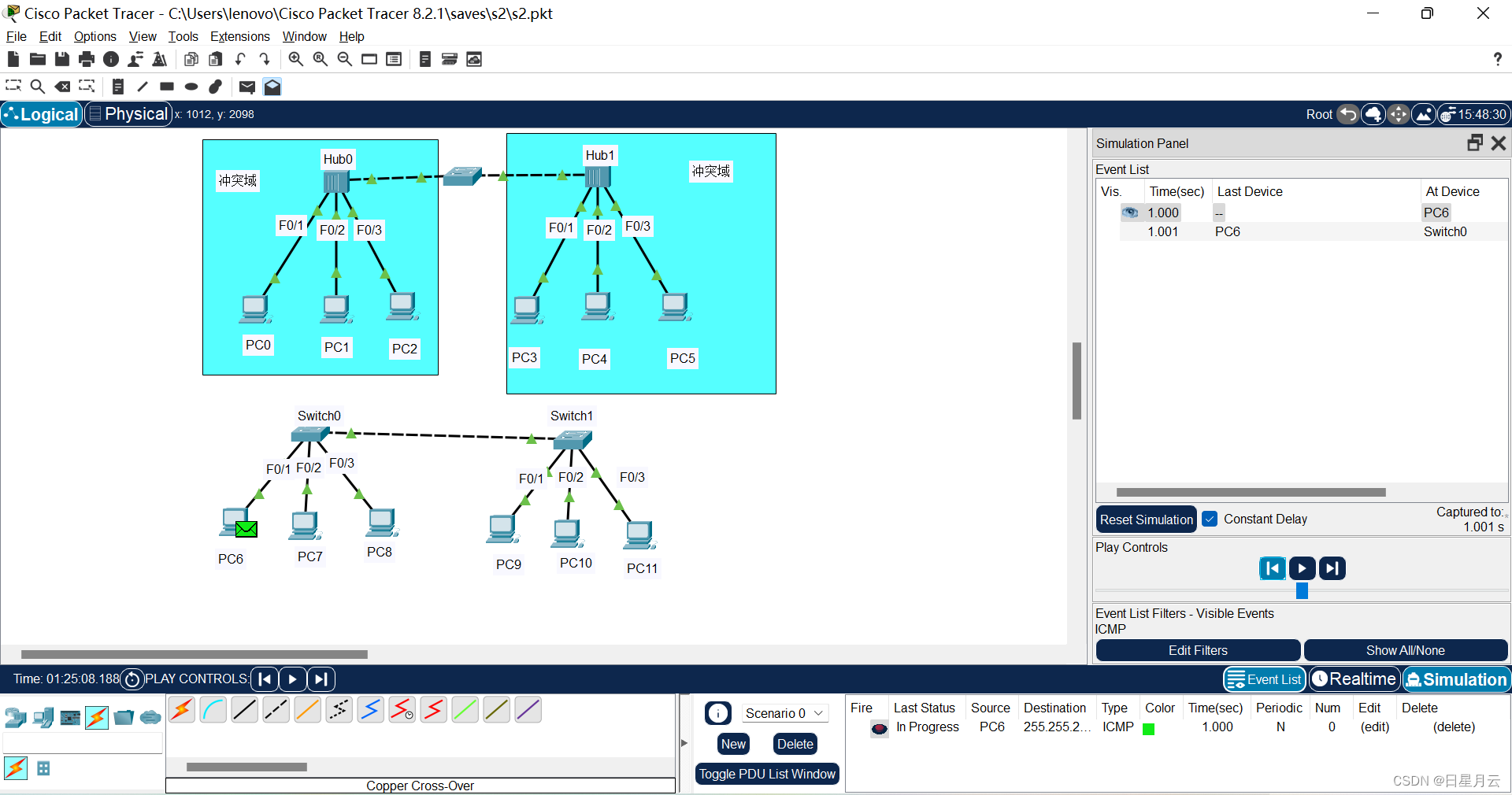Click Reset Simulation button

click(1147, 520)
